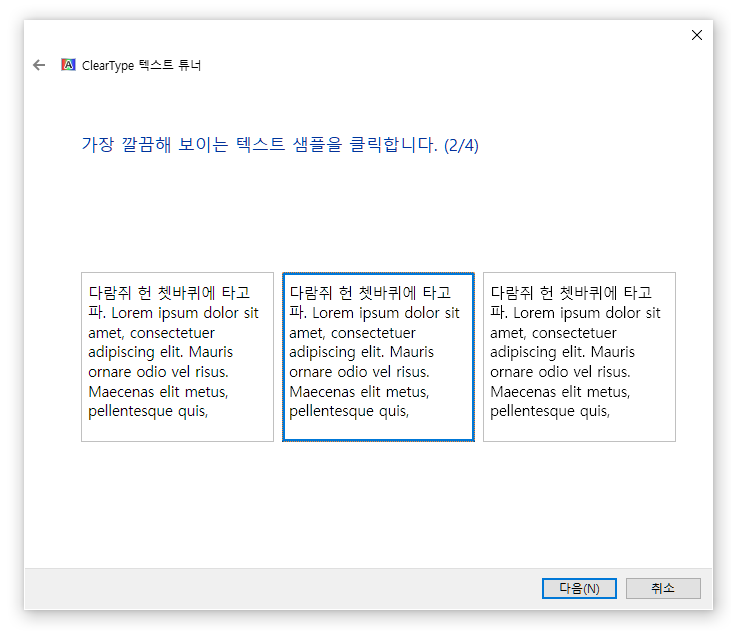Select the right text sample box
Screen dimensions: 731x631
pos(579,357)
